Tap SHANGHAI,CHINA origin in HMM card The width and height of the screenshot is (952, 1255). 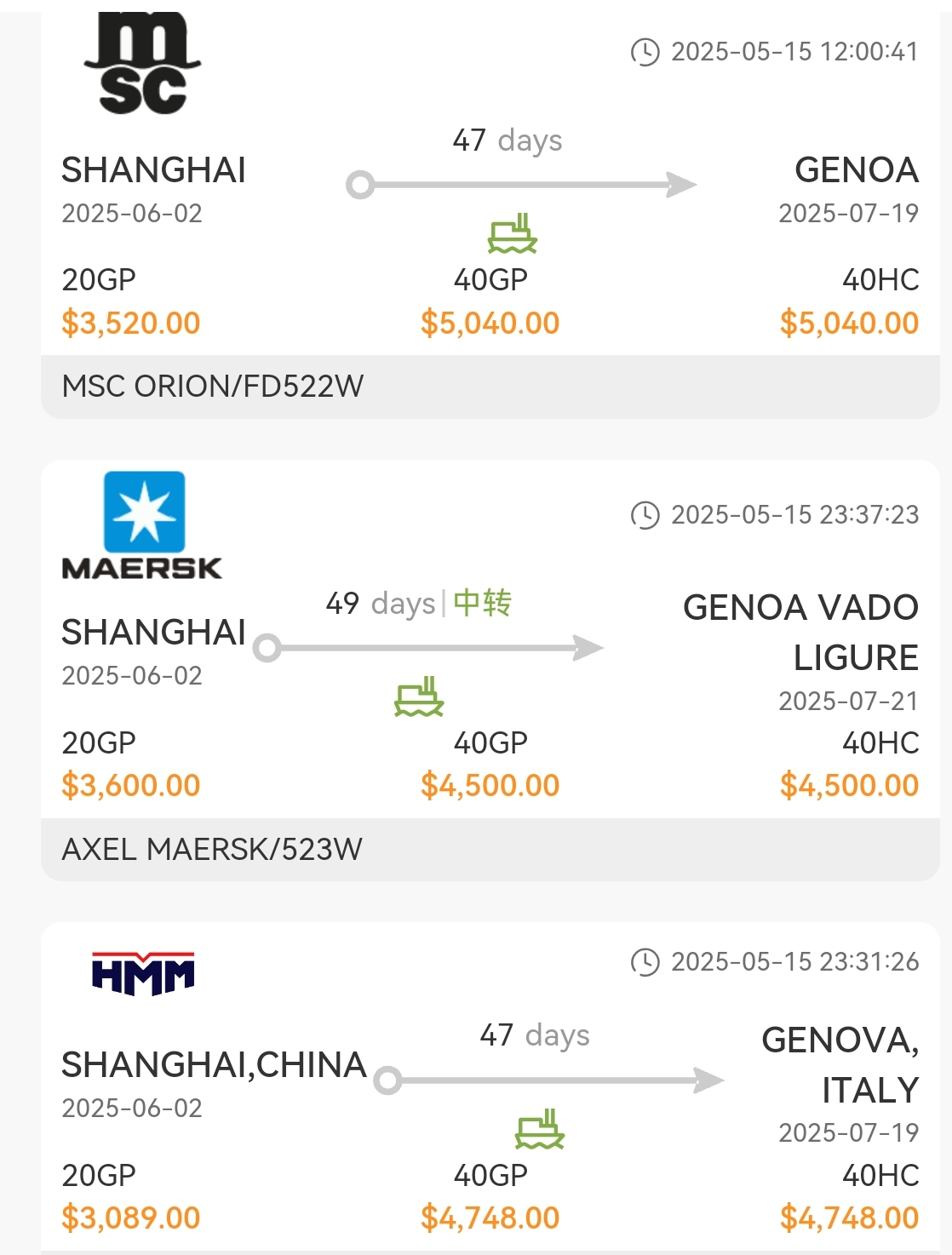pos(214,1065)
